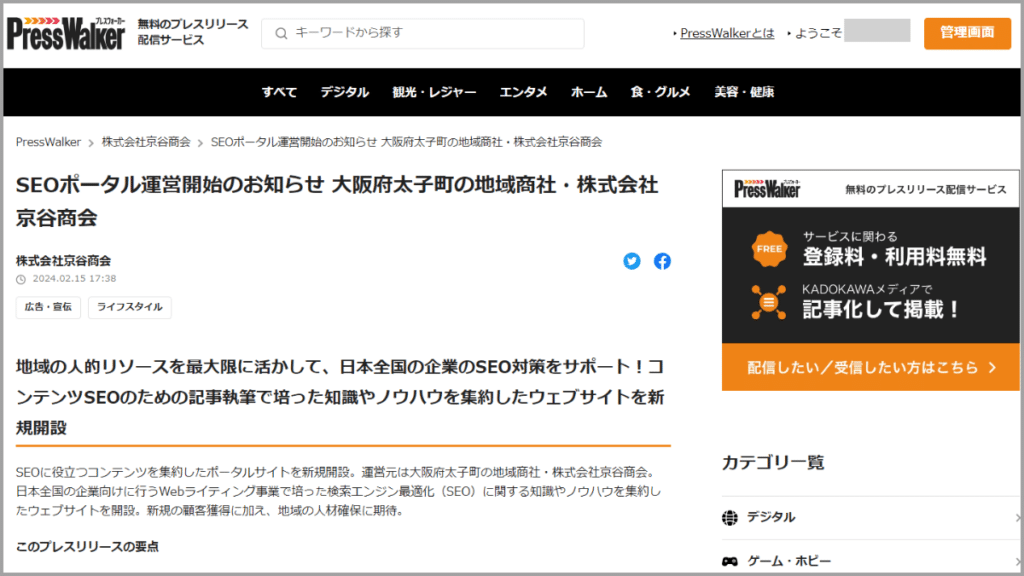The height and width of the screenshot is (576, 1024).
Task: Select the エンタメ navigation menu item
Action: coord(523,92)
